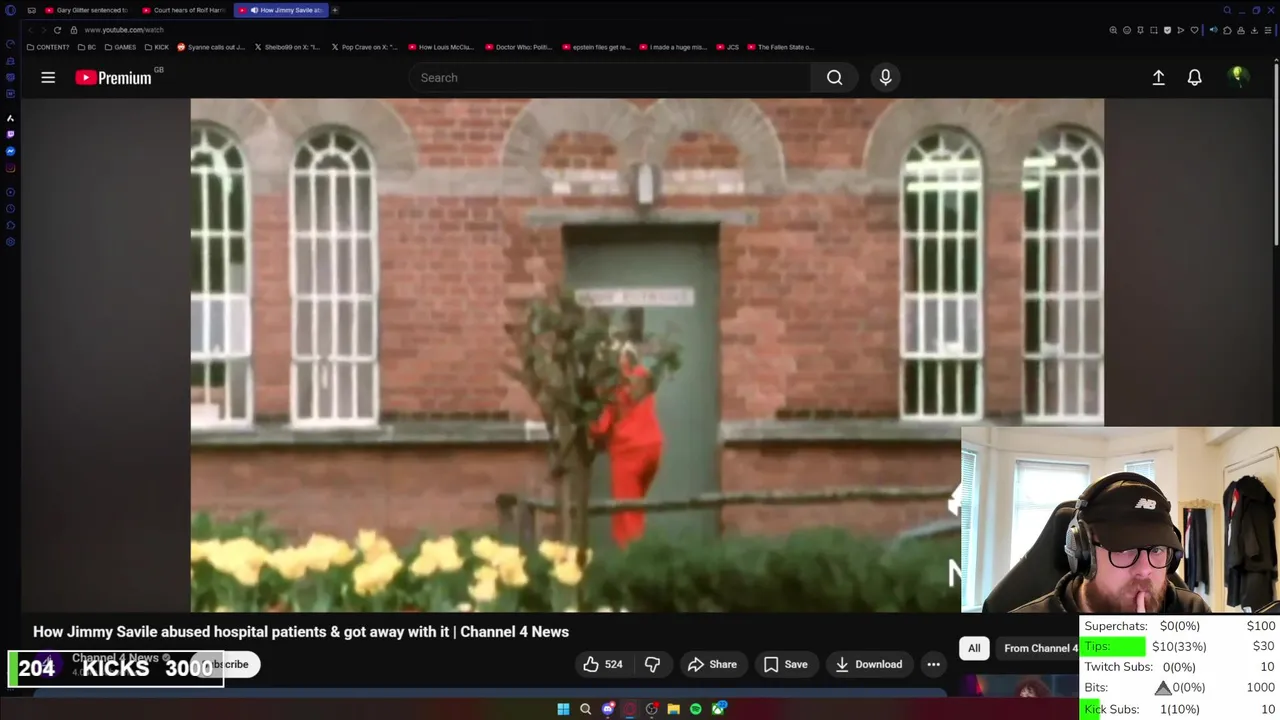Open 'Sheibe99 on X' bookmark

287,47
